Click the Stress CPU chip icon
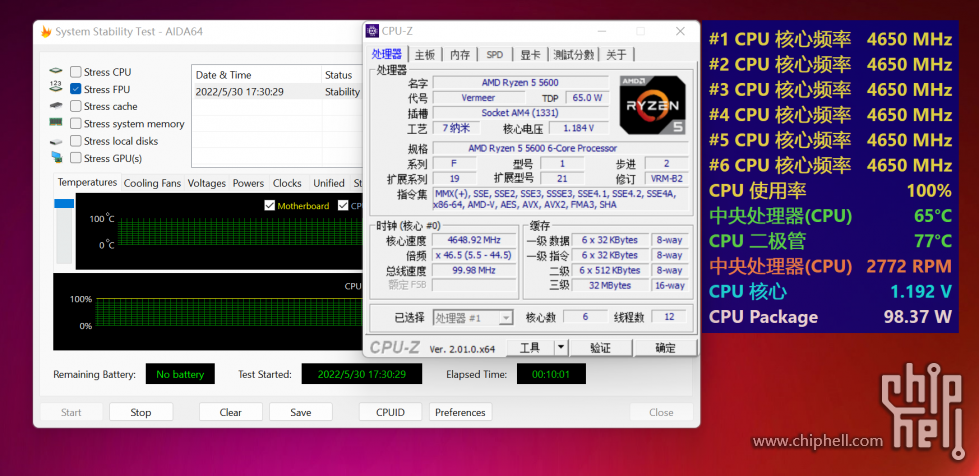Viewport: 979px width, 476px height. click(x=56, y=72)
